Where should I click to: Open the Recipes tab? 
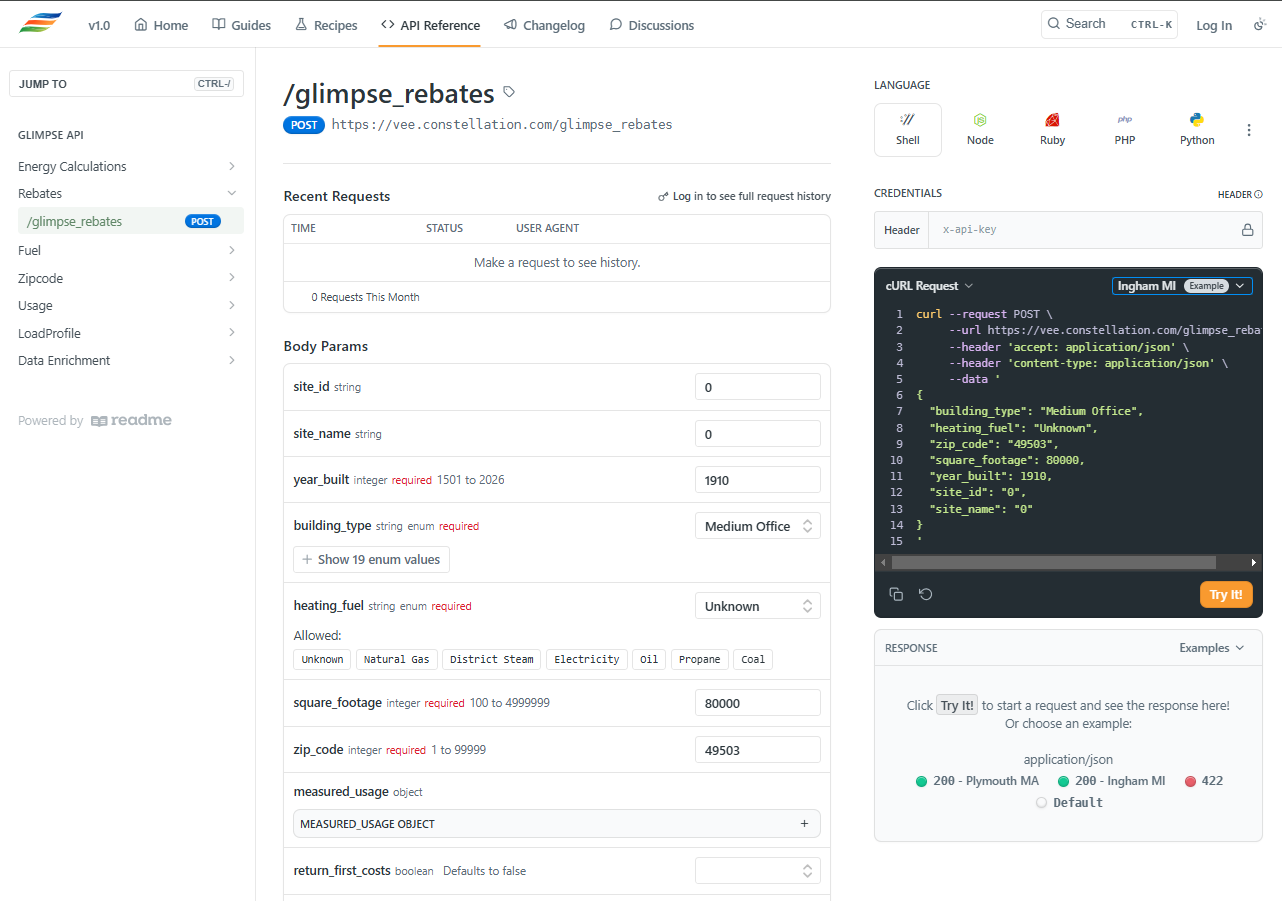coord(326,25)
